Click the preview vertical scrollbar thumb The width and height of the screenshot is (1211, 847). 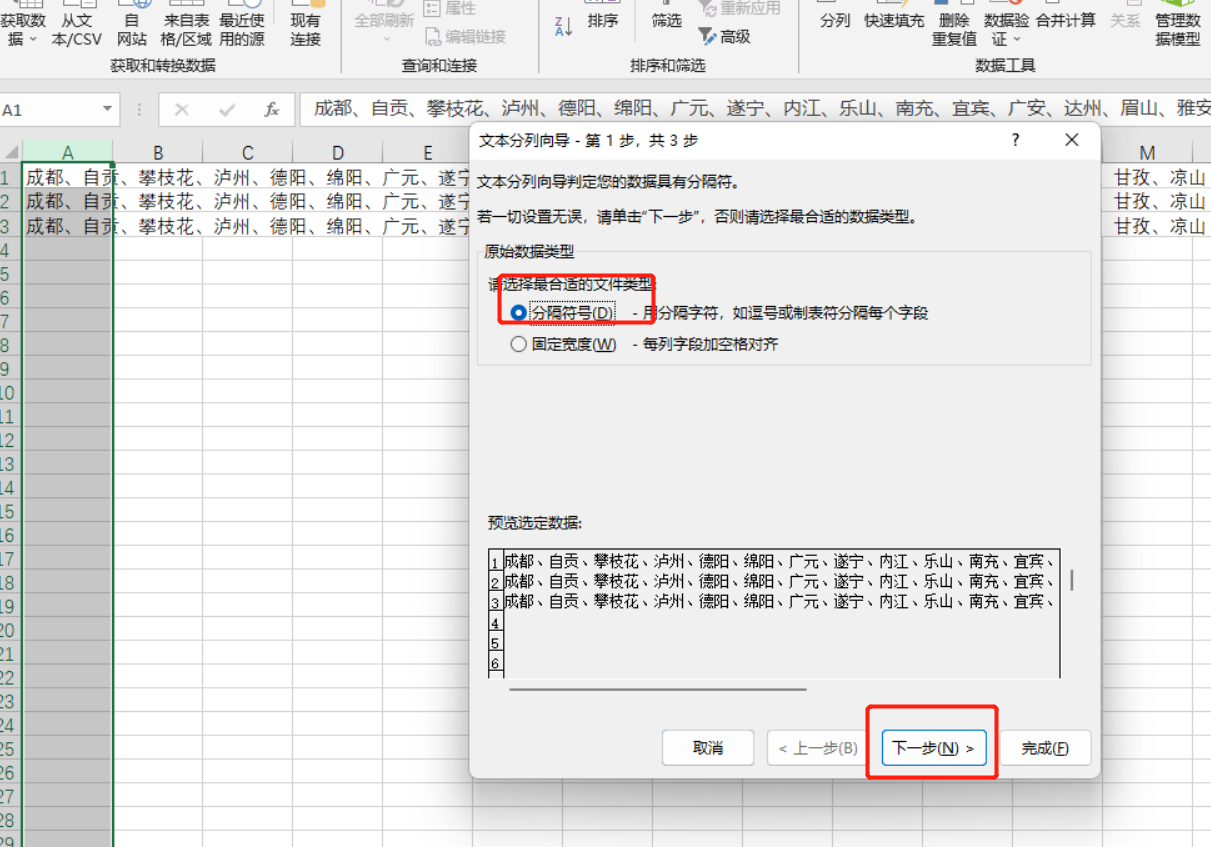(1070, 581)
